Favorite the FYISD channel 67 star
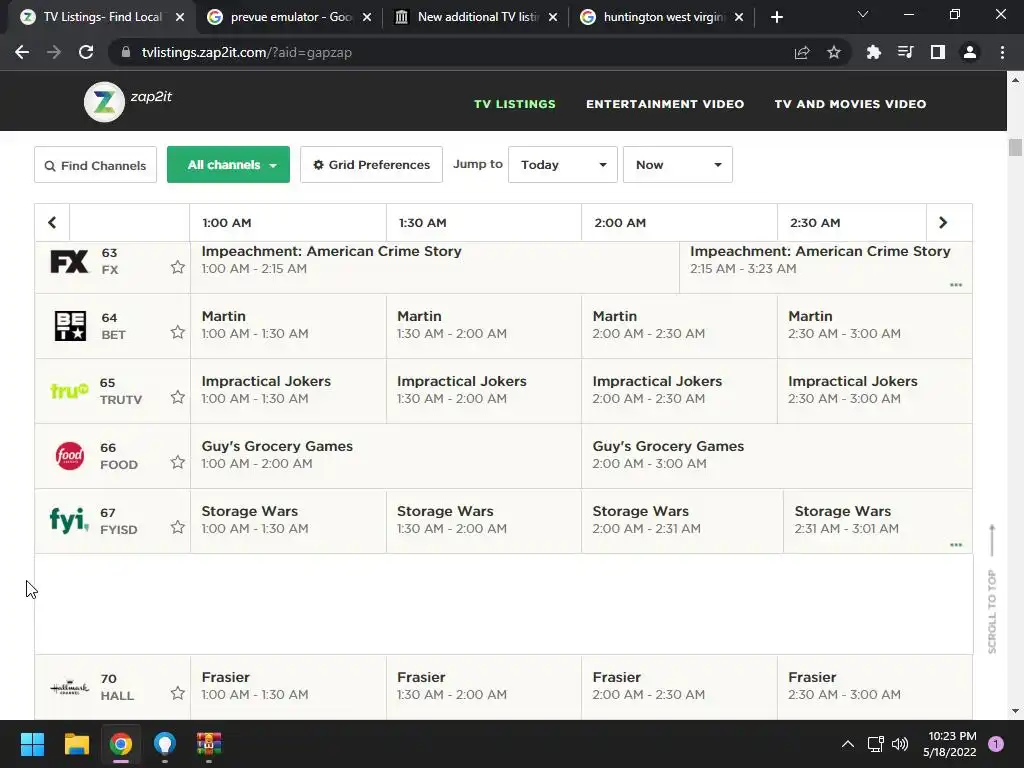This screenshot has width=1024, height=768. pos(178,527)
